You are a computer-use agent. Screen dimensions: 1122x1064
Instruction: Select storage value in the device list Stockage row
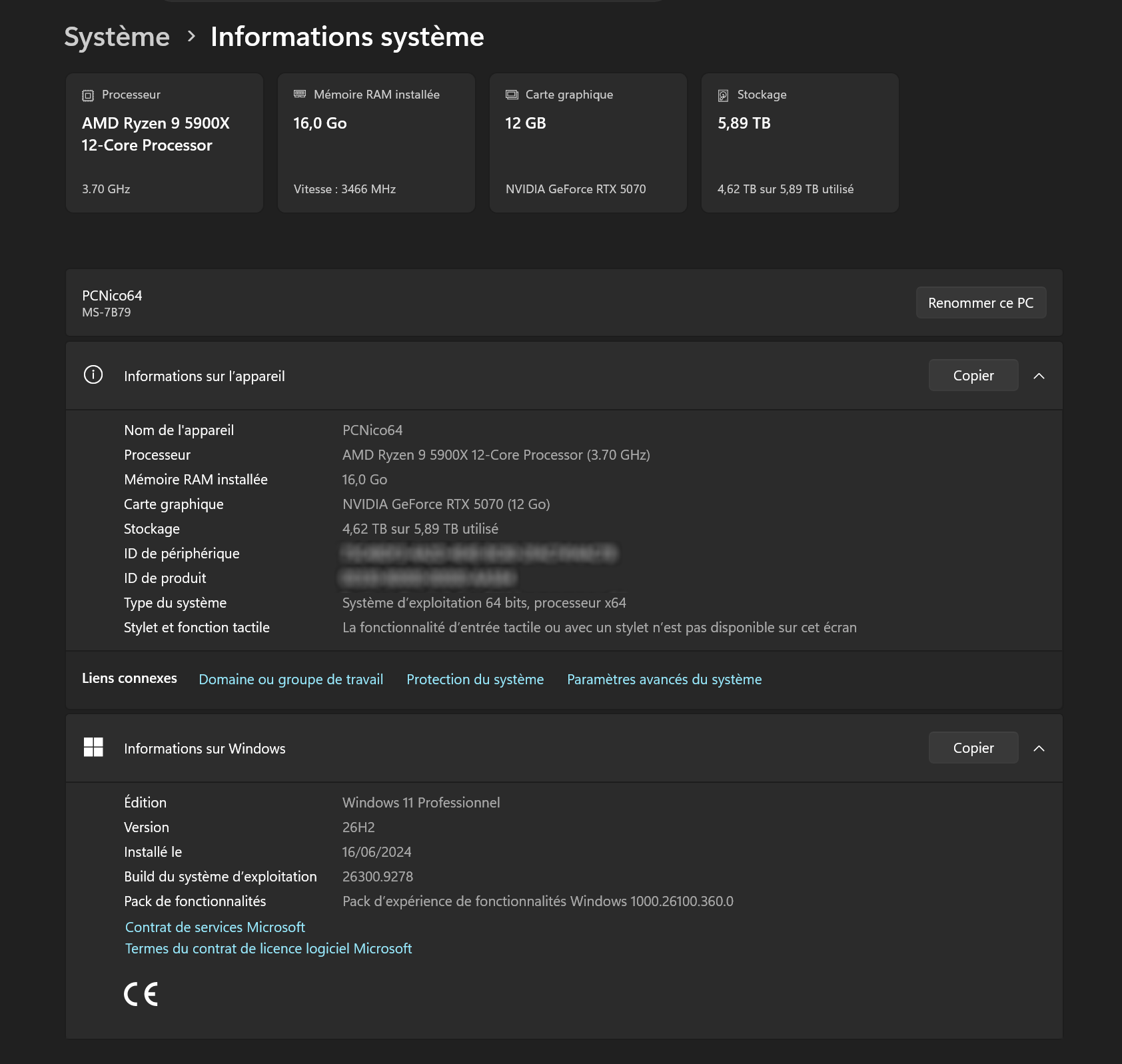tap(420, 528)
